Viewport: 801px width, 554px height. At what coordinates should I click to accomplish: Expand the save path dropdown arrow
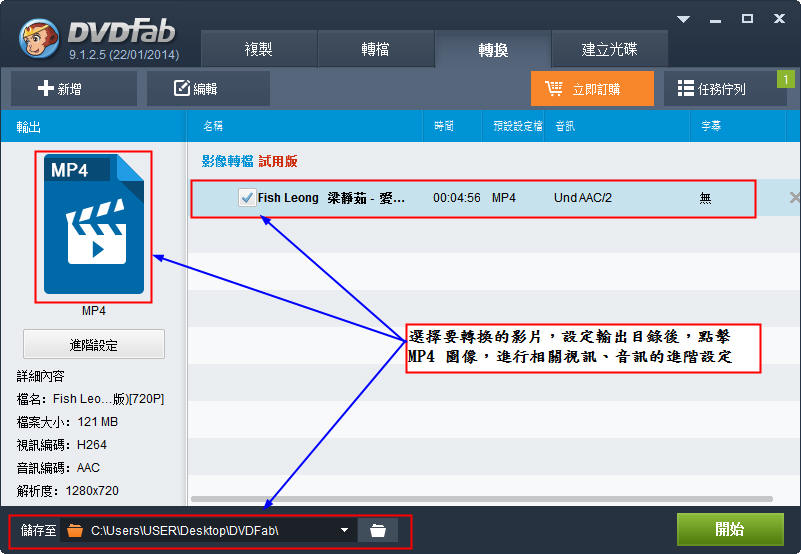tap(344, 530)
